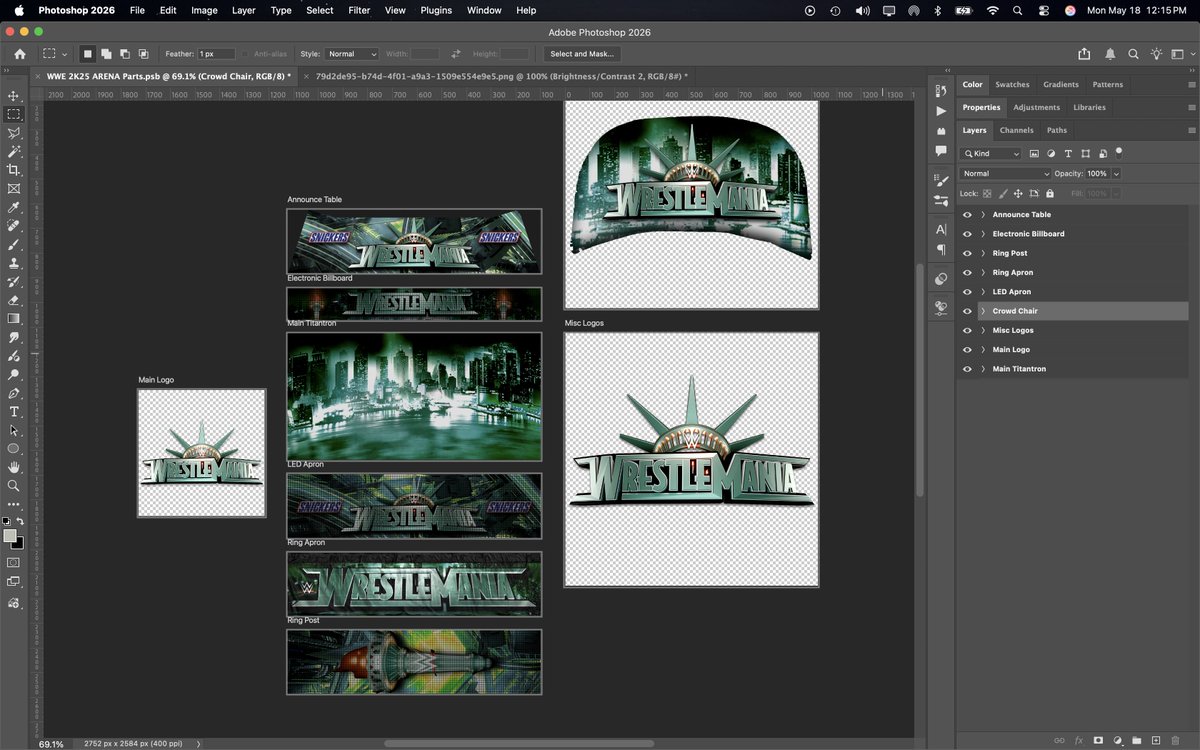Hide the LED Apron layer group

coord(967,292)
